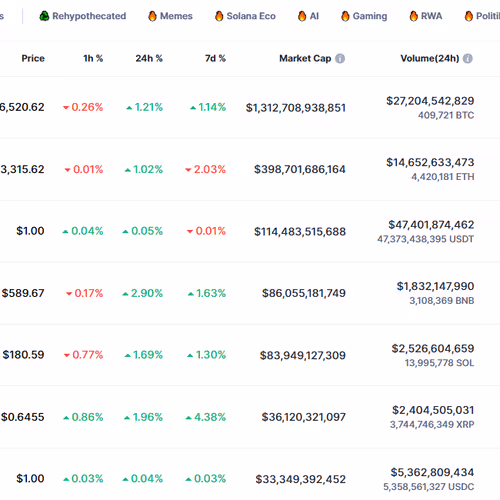500x500 pixels.
Task: Click market cap $398,701,686,164
Action: click(x=300, y=169)
